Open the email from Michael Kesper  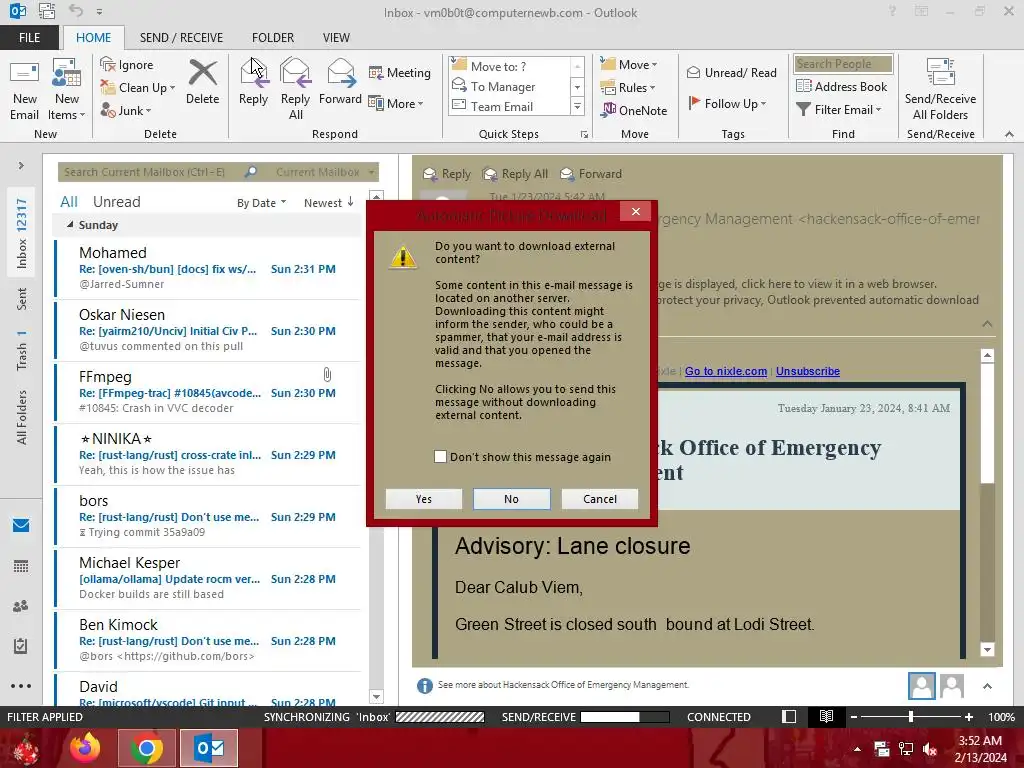click(x=208, y=578)
